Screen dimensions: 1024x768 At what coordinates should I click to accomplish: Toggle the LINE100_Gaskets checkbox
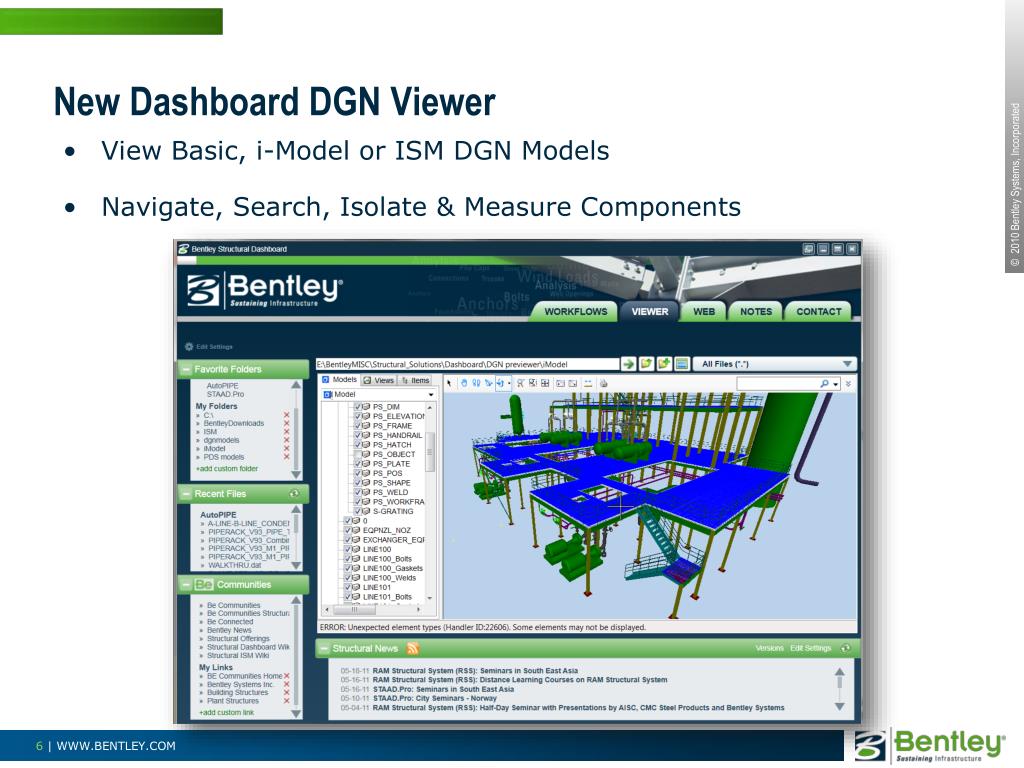click(x=348, y=568)
